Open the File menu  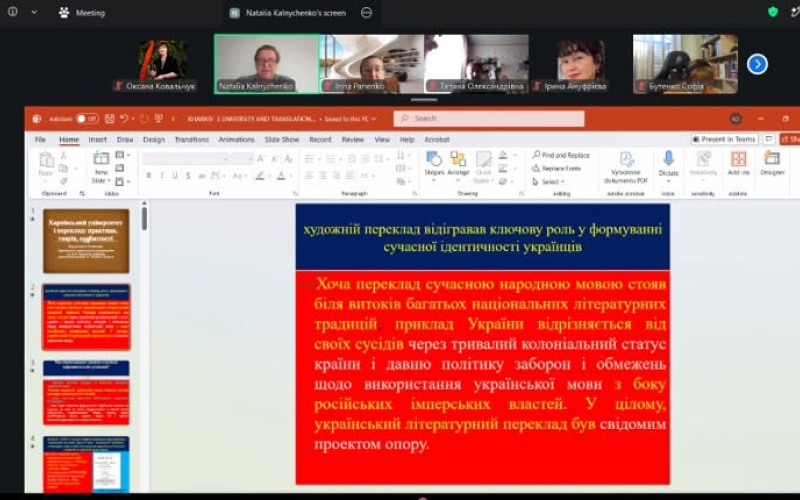[x=40, y=139]
